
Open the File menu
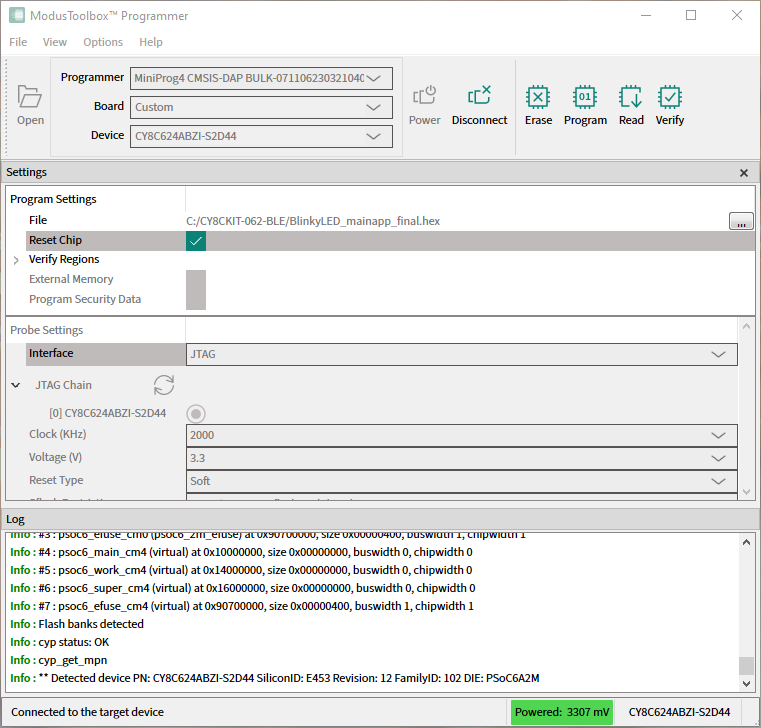[x=18, y=42]
